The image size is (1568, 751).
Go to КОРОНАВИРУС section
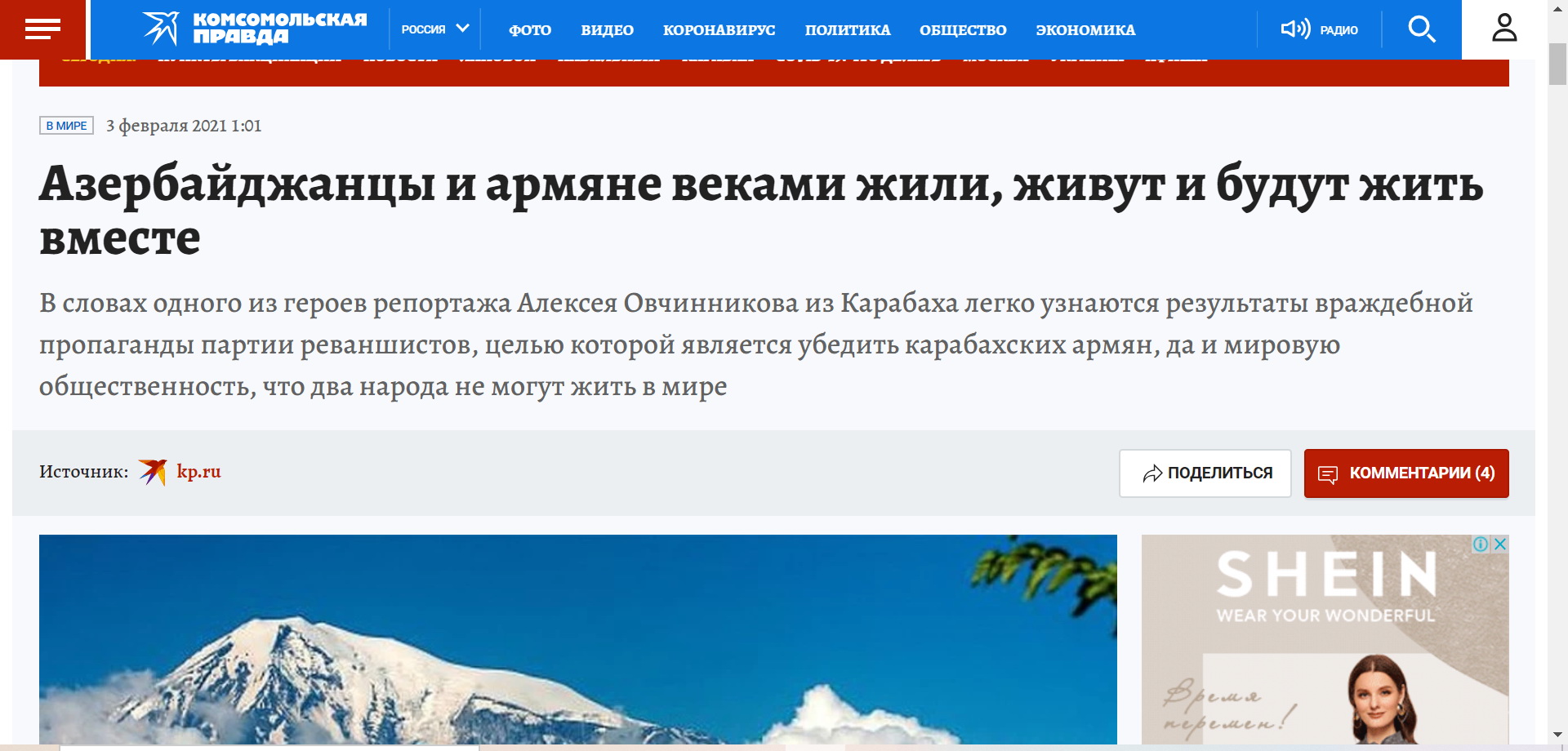[719, 30]
